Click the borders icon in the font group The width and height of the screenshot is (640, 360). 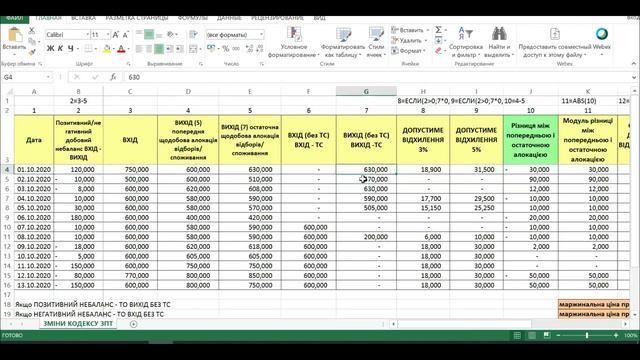[88, 49]
